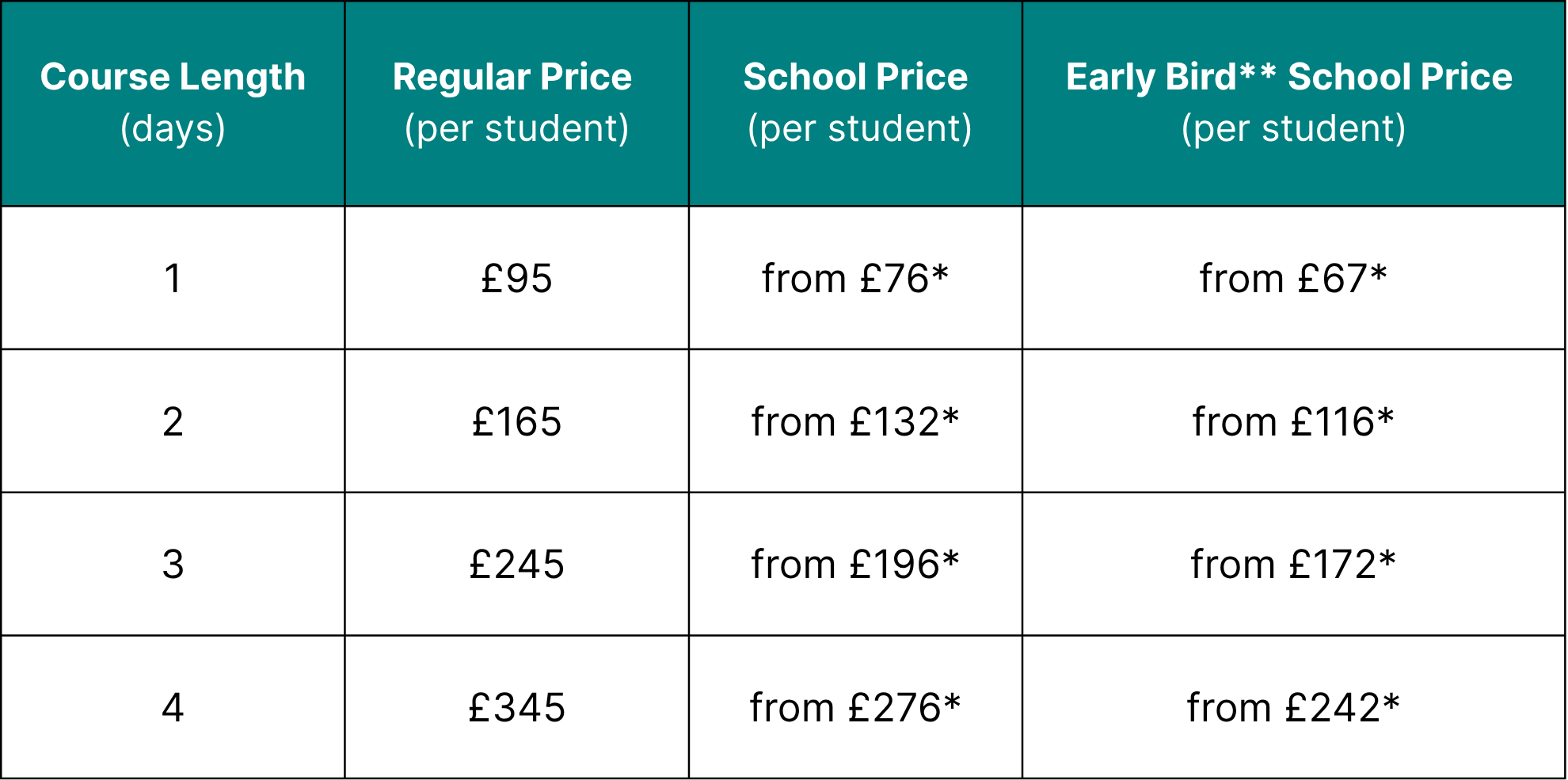The height and width of the screenshot is (780, 1568).
Task: Click the School Price column header
Action: [855, 103]
